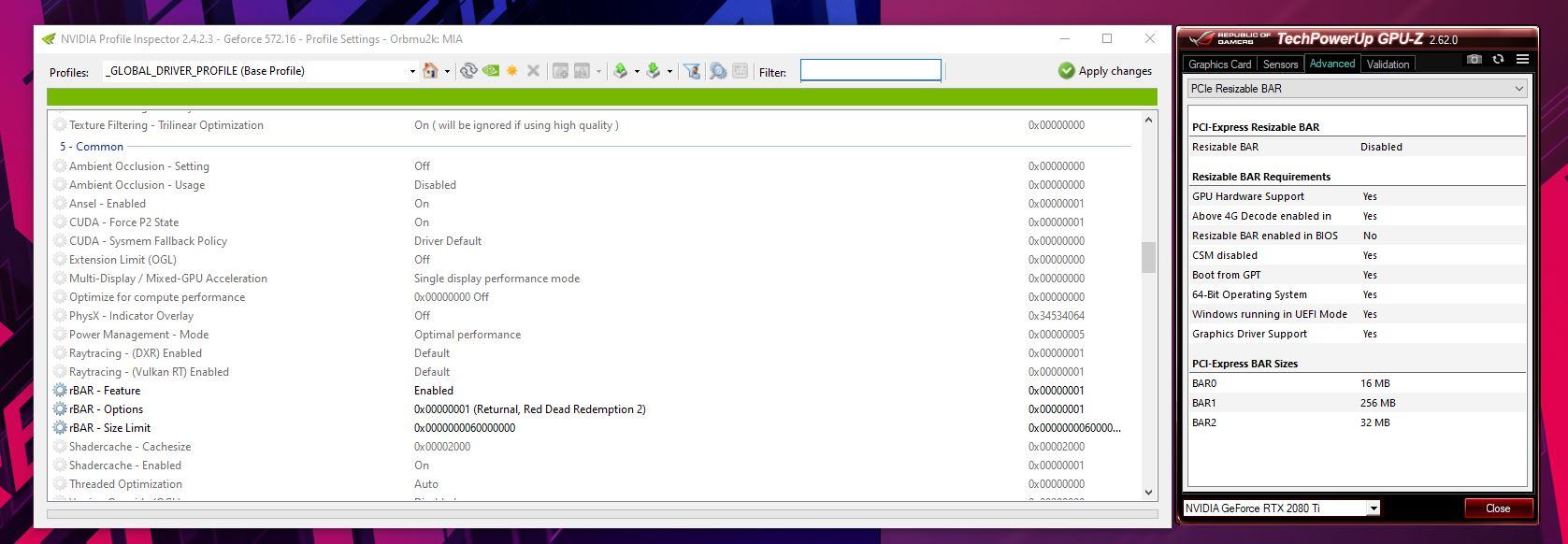Open the Validation tab in GPU-Z
This screenshot has width=1568, height=544.
[1388, 64]
